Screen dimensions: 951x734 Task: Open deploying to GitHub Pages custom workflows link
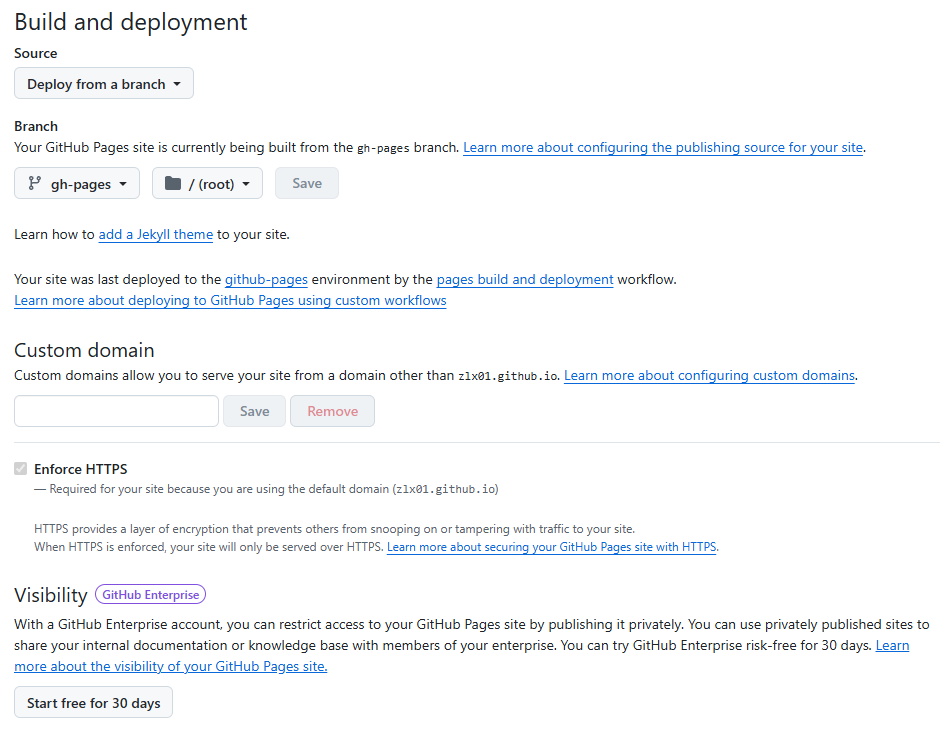click(x=230, y=300)
